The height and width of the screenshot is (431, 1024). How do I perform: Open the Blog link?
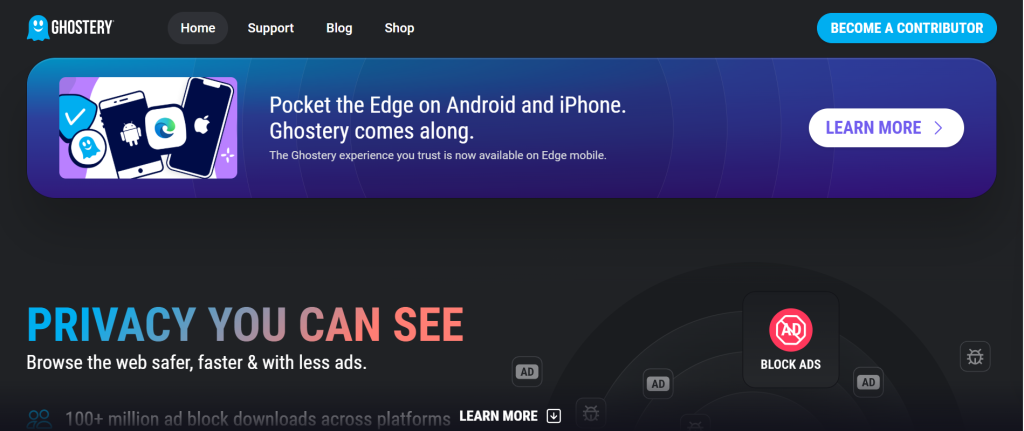[339, 28]
